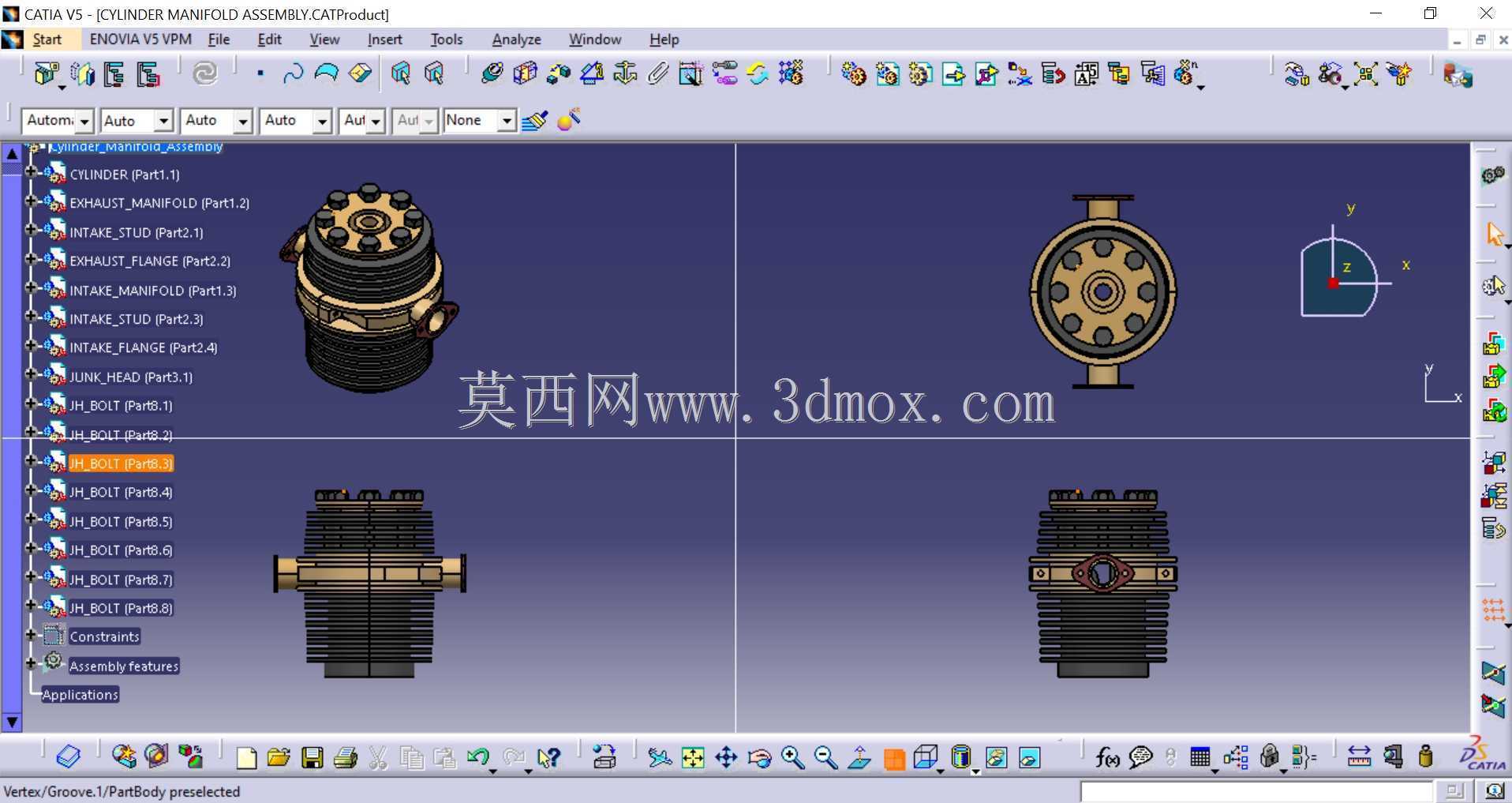
Task: Click the Quick Constraint icon
Action: [x=691, y=74]
